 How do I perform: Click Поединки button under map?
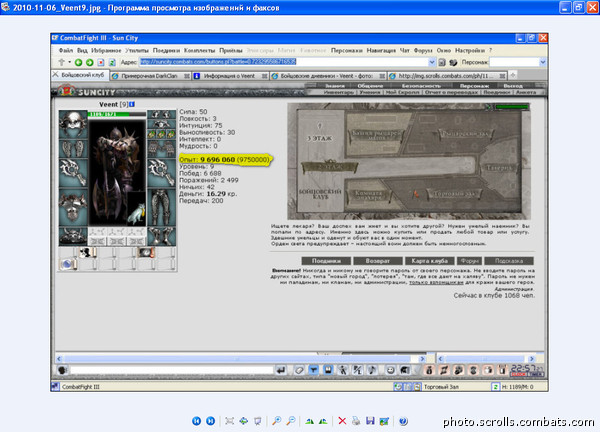326,261
